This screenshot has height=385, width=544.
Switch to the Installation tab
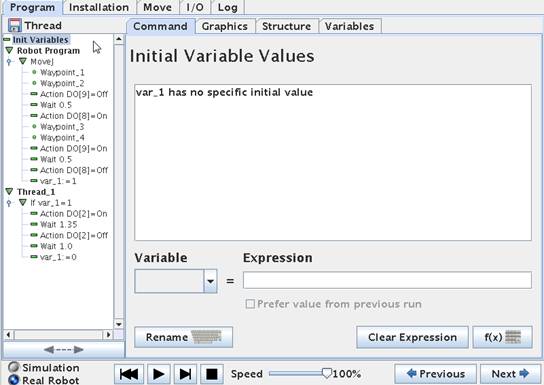(99, 7)
